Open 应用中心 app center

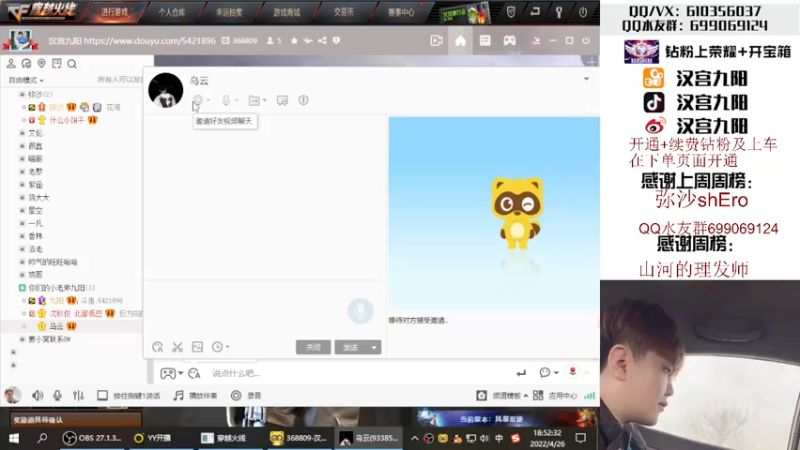point(555,395)
